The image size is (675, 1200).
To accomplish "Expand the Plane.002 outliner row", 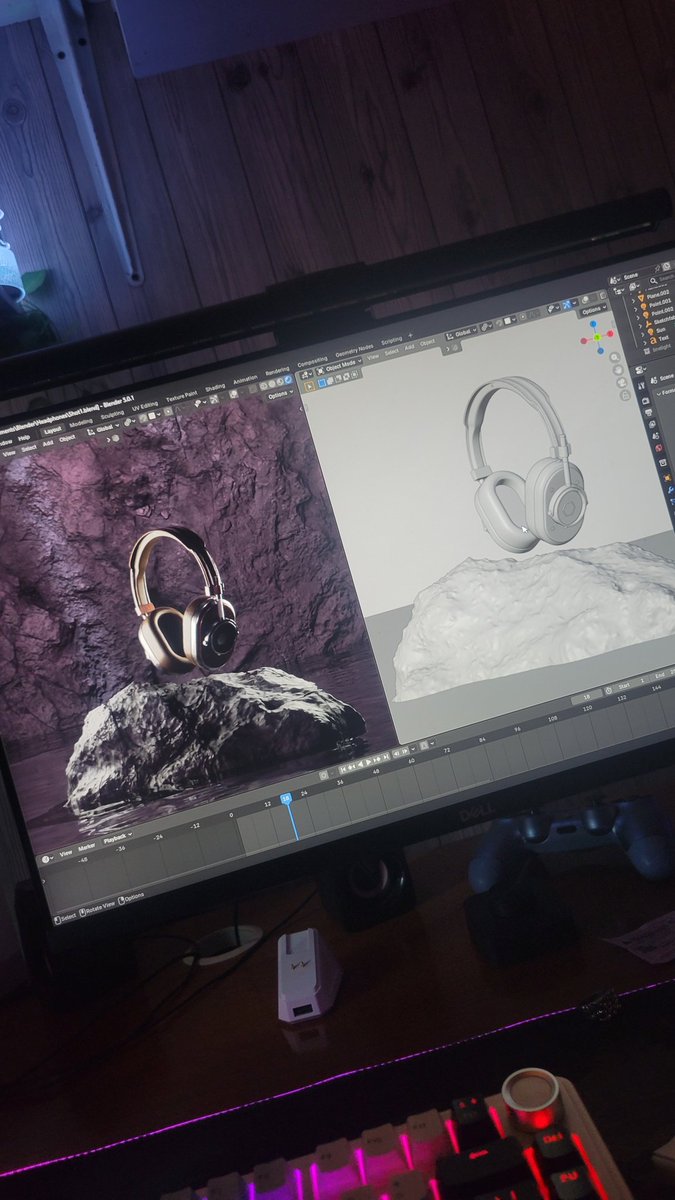I will (x=634, y=299).
